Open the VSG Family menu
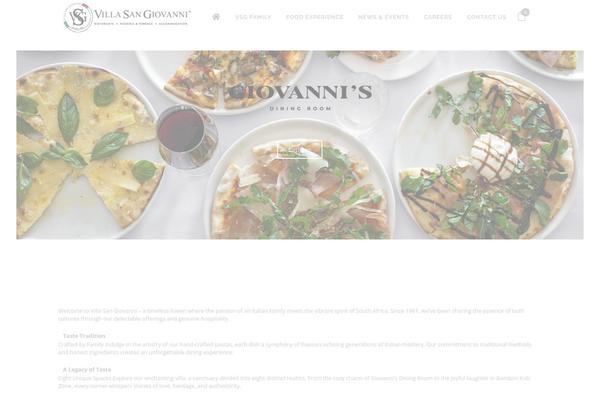The height and width of the screenshot is (400, 600). (253, 17)
